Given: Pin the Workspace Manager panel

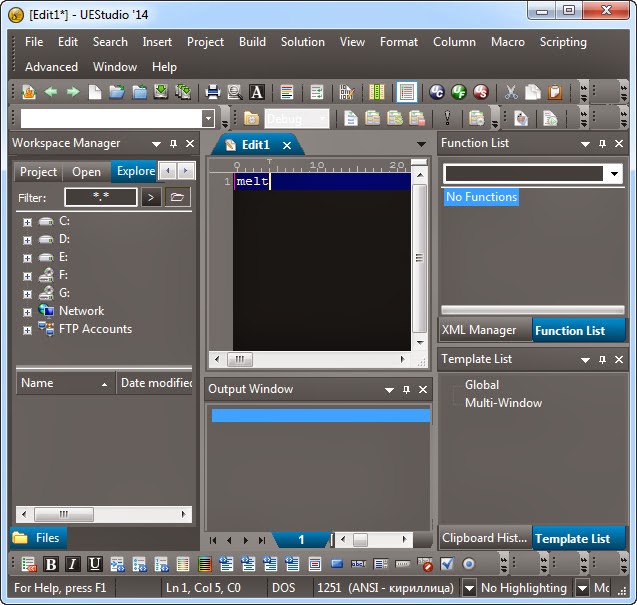Looking at the screenshot, I should pyautogui.click(x=173, y=143).
